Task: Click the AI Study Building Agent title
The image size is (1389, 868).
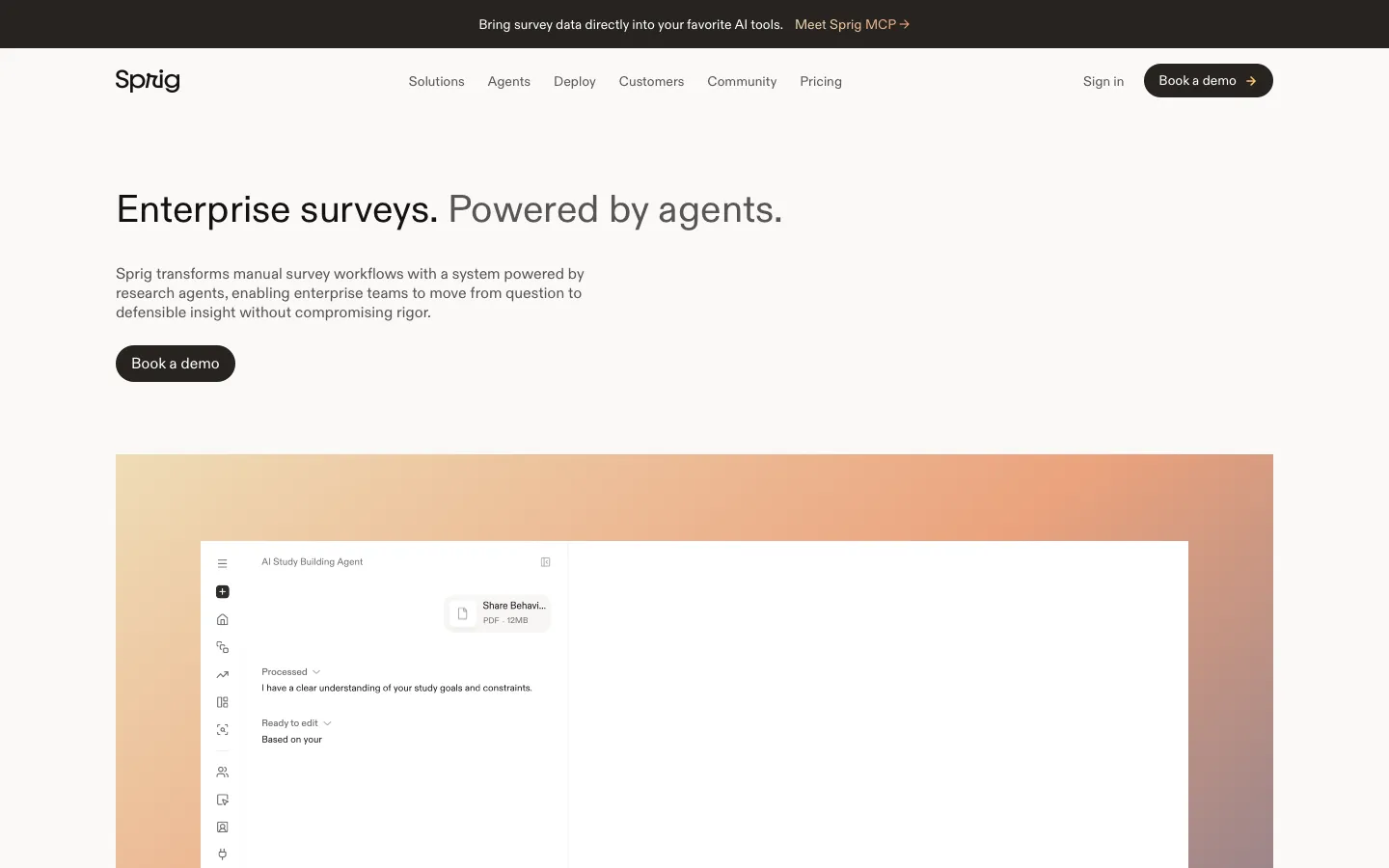Action: pos(313,562)
